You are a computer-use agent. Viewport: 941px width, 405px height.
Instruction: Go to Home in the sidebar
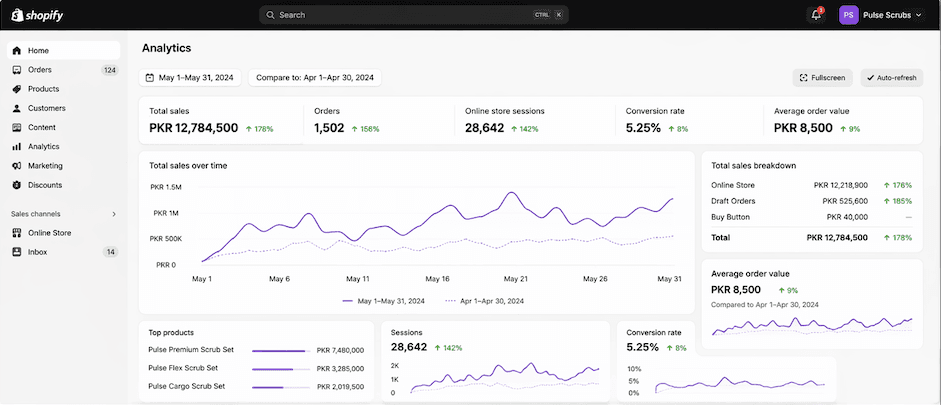64,50
